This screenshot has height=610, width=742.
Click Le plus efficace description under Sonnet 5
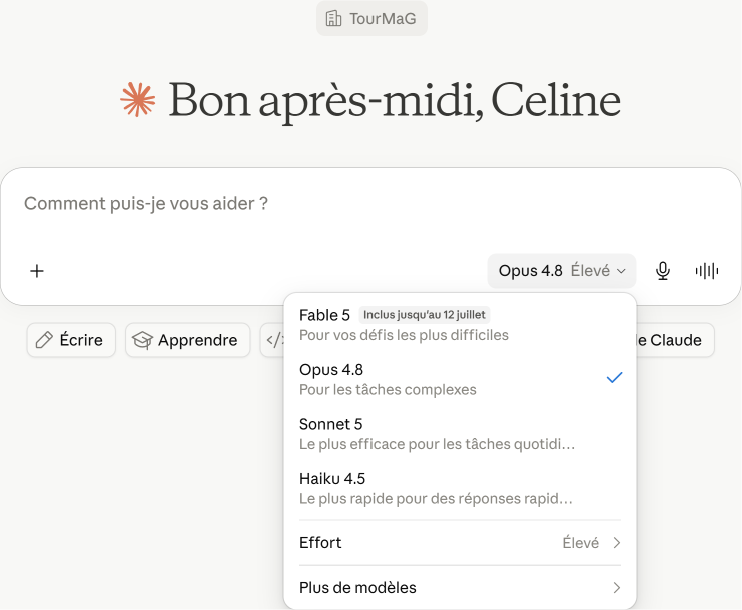(437, 444)
